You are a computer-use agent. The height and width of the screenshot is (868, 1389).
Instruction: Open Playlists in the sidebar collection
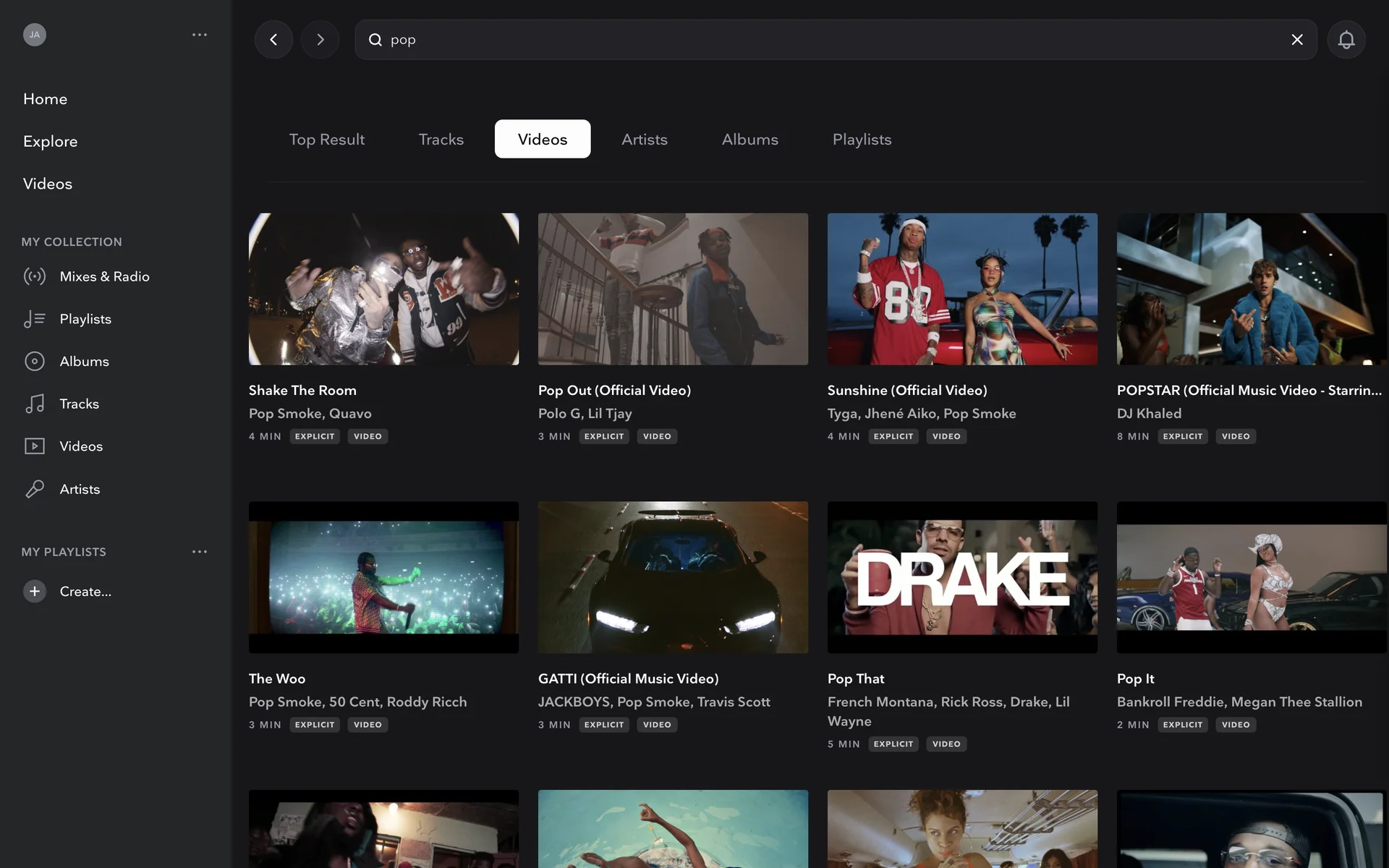click(x=85, y=319)
